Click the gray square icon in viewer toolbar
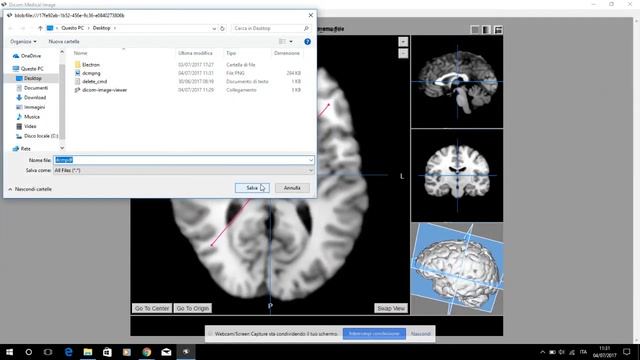Viewport: 640px width, 360px height. point(475,30)
